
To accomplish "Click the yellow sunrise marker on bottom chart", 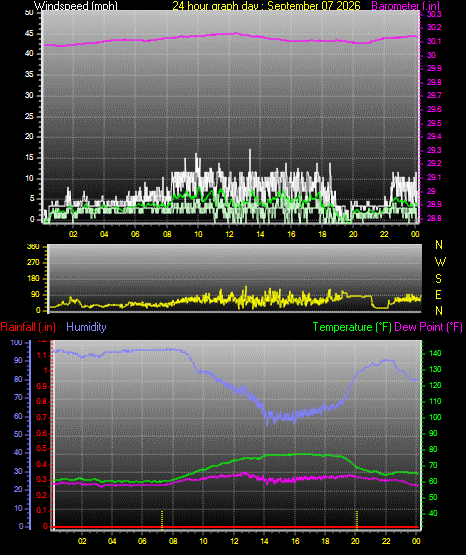I will point(162,520).
